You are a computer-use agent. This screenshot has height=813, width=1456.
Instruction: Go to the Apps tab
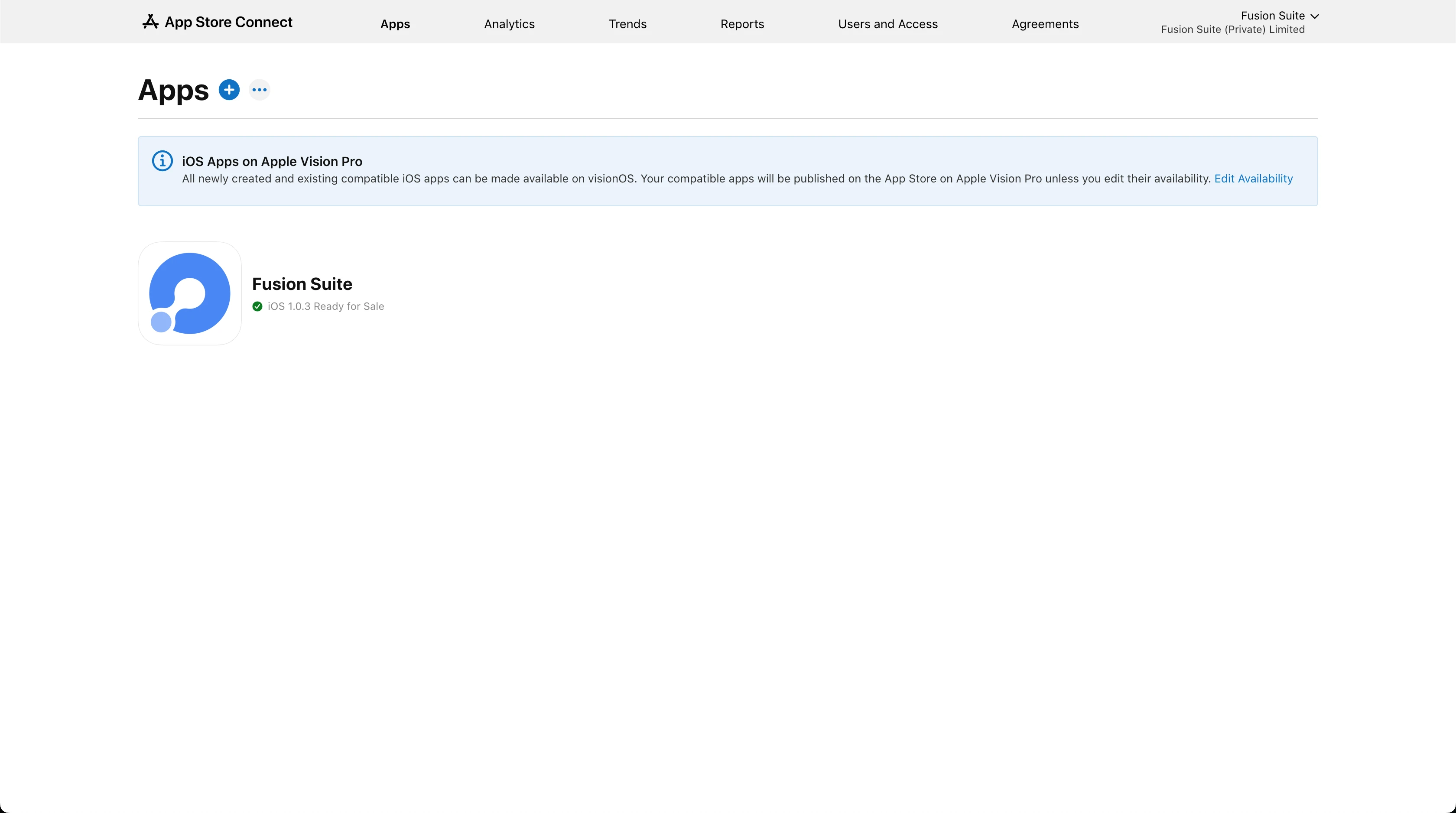[395, 24]
